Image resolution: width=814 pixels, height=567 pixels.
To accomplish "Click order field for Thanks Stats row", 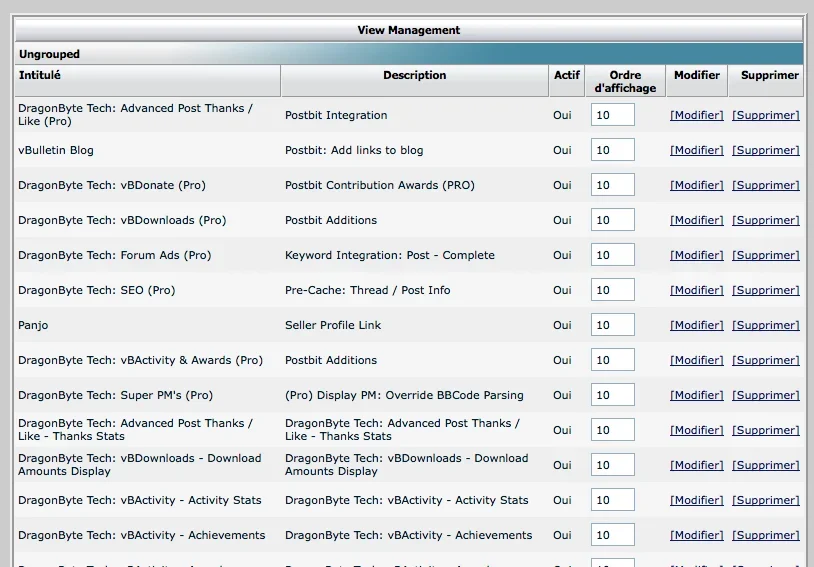I will point(613,429).
